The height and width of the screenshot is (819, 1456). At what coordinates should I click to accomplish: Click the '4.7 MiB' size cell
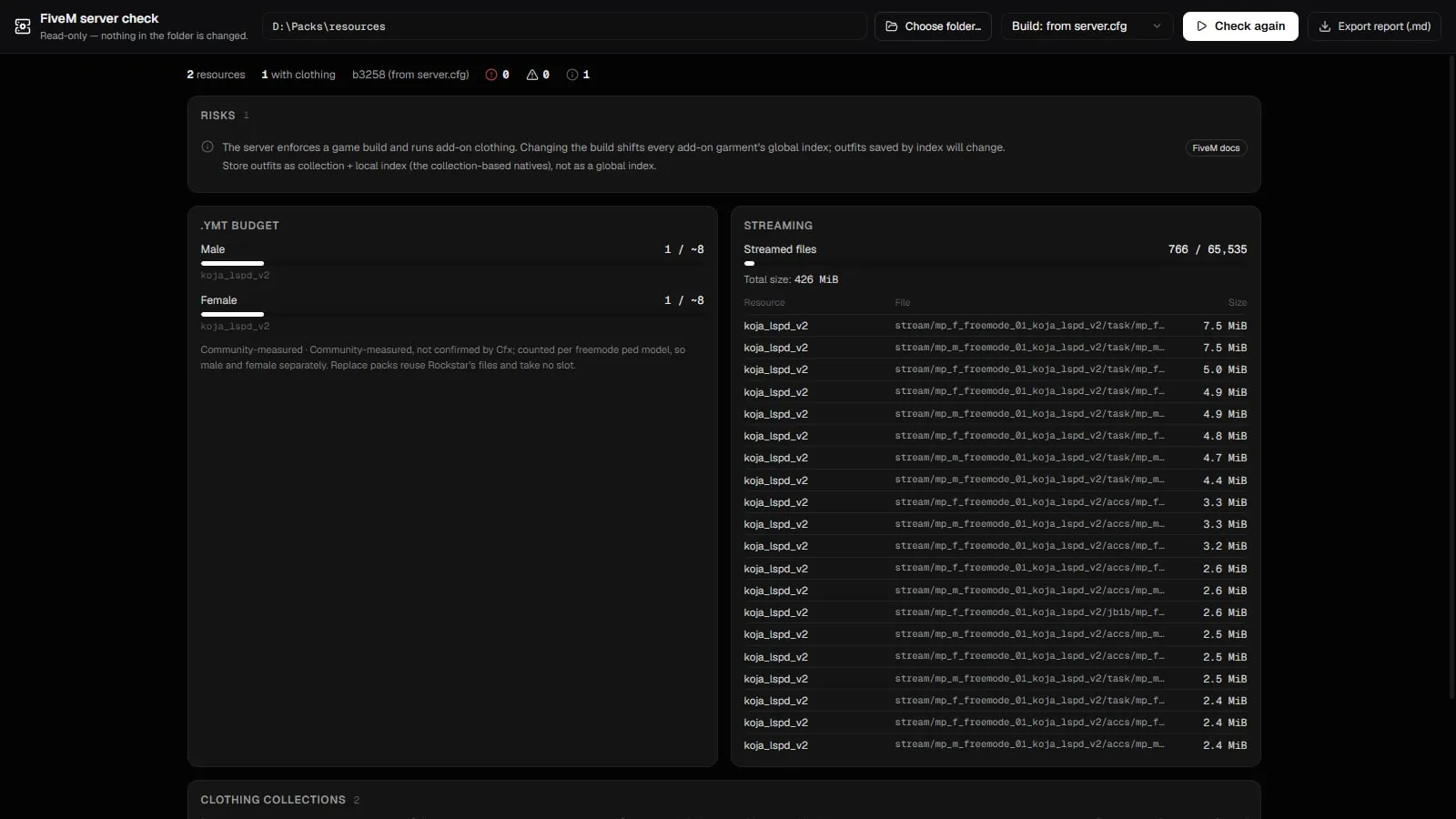pyautogui.click(x=1225, y=458)
